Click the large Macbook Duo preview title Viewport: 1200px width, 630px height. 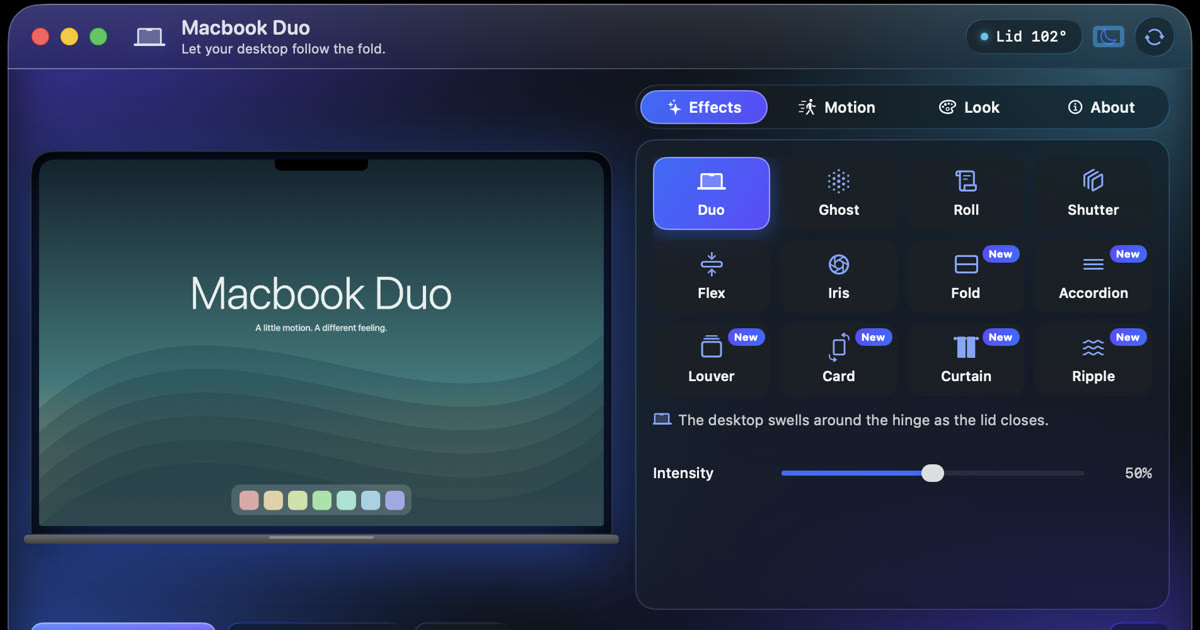[321, 294]
